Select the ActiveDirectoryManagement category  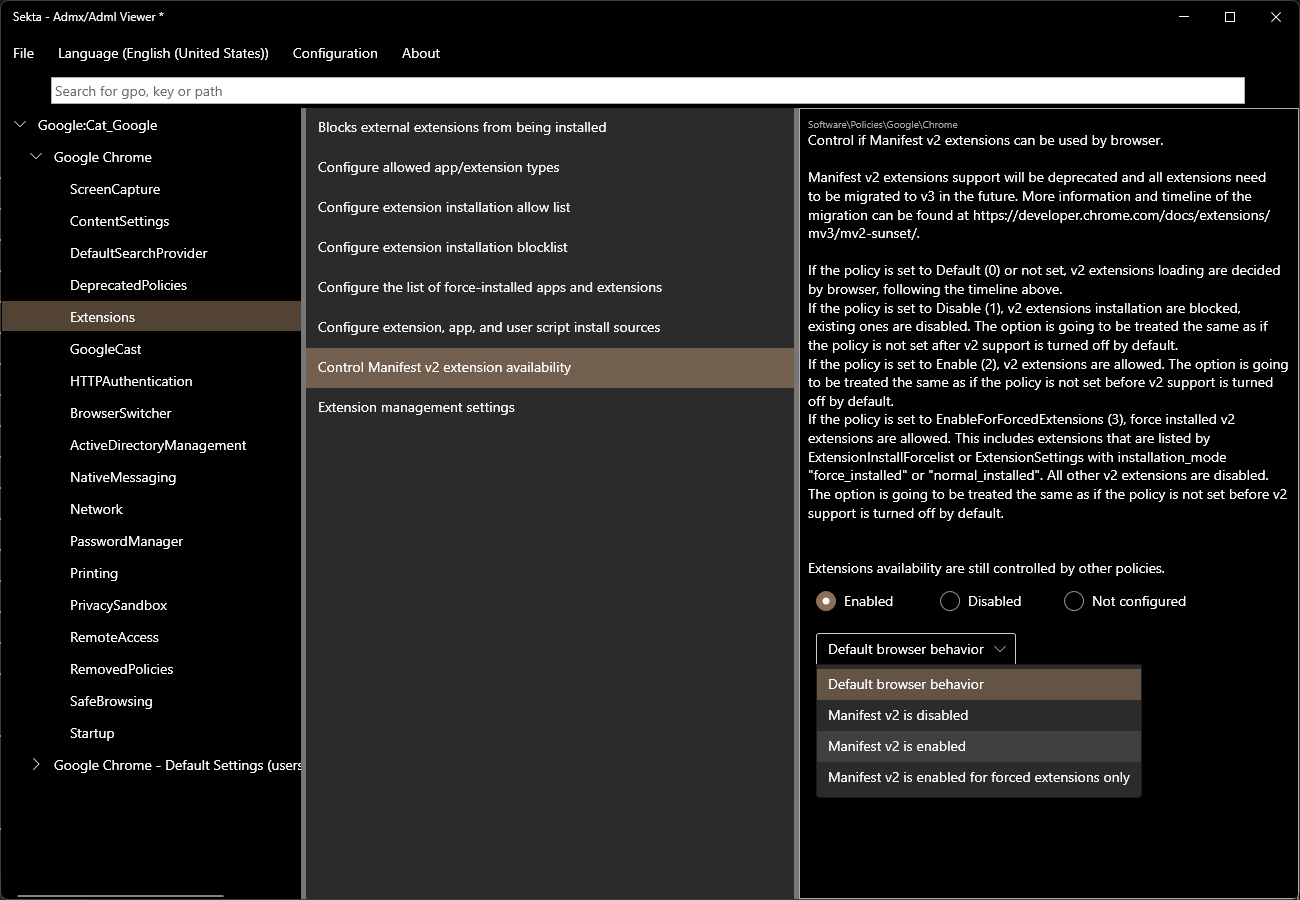pos(152,445)
